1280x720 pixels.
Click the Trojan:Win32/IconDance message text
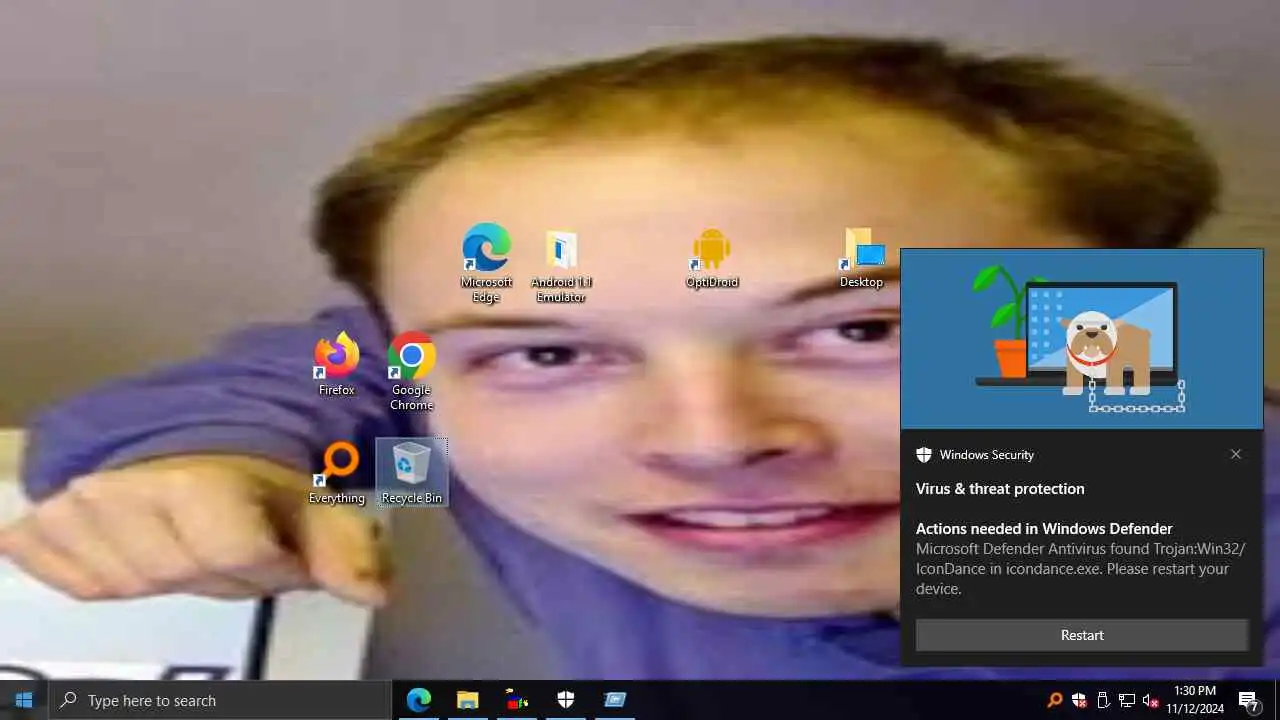coord(1080,569)
